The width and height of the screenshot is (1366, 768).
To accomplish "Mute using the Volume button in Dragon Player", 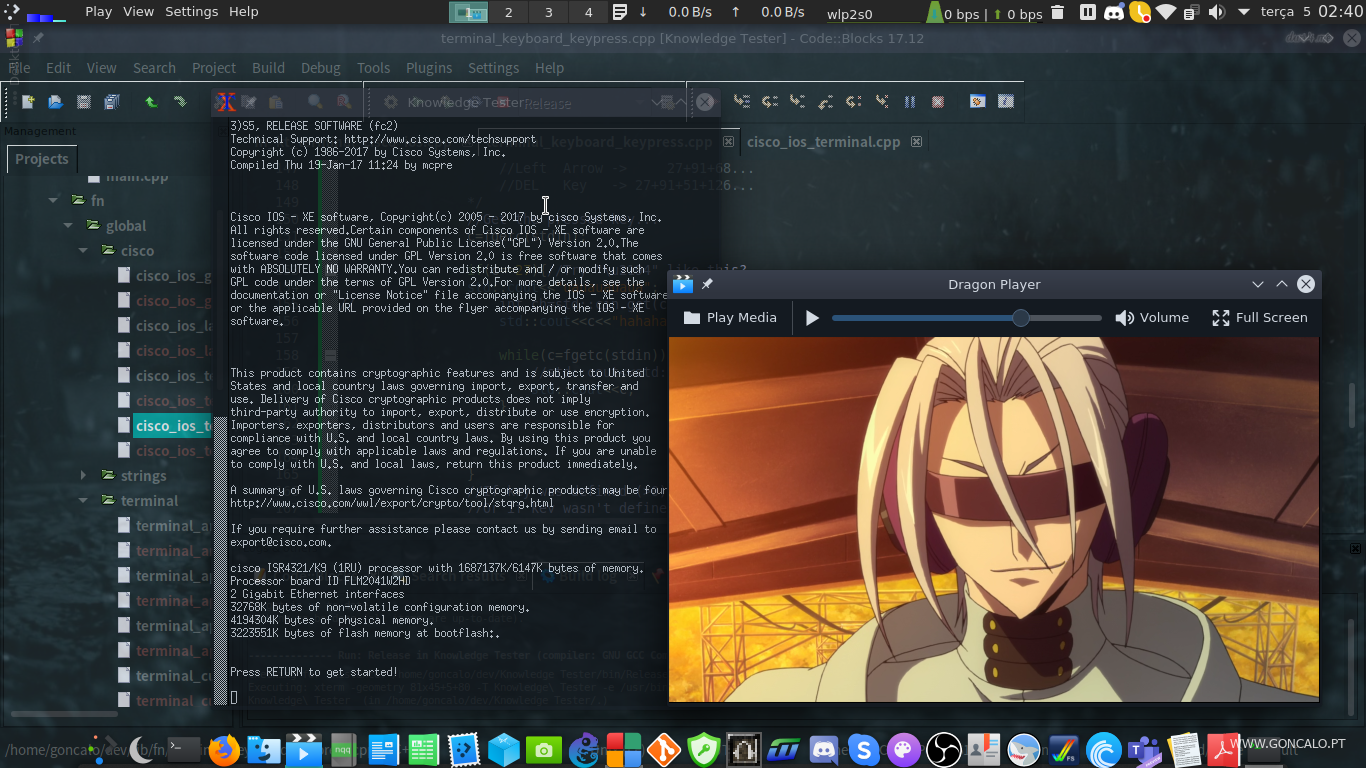I will click(1152, 318).
